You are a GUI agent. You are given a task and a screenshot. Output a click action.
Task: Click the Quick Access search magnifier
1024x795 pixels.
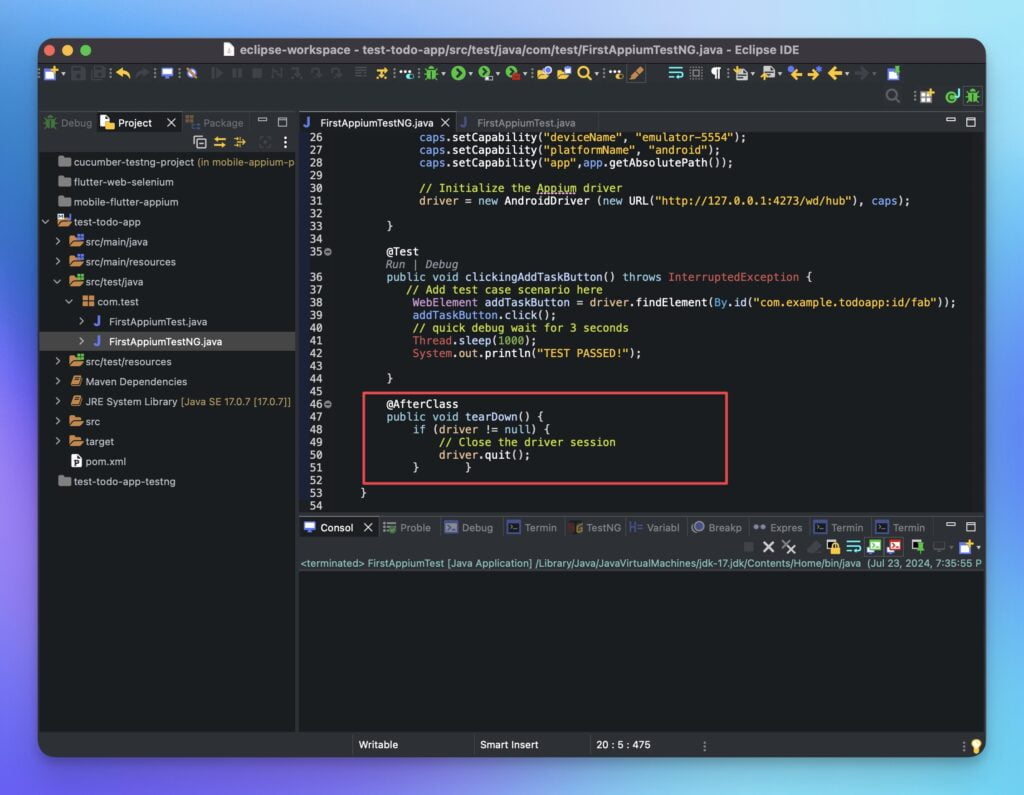[893, 97]
